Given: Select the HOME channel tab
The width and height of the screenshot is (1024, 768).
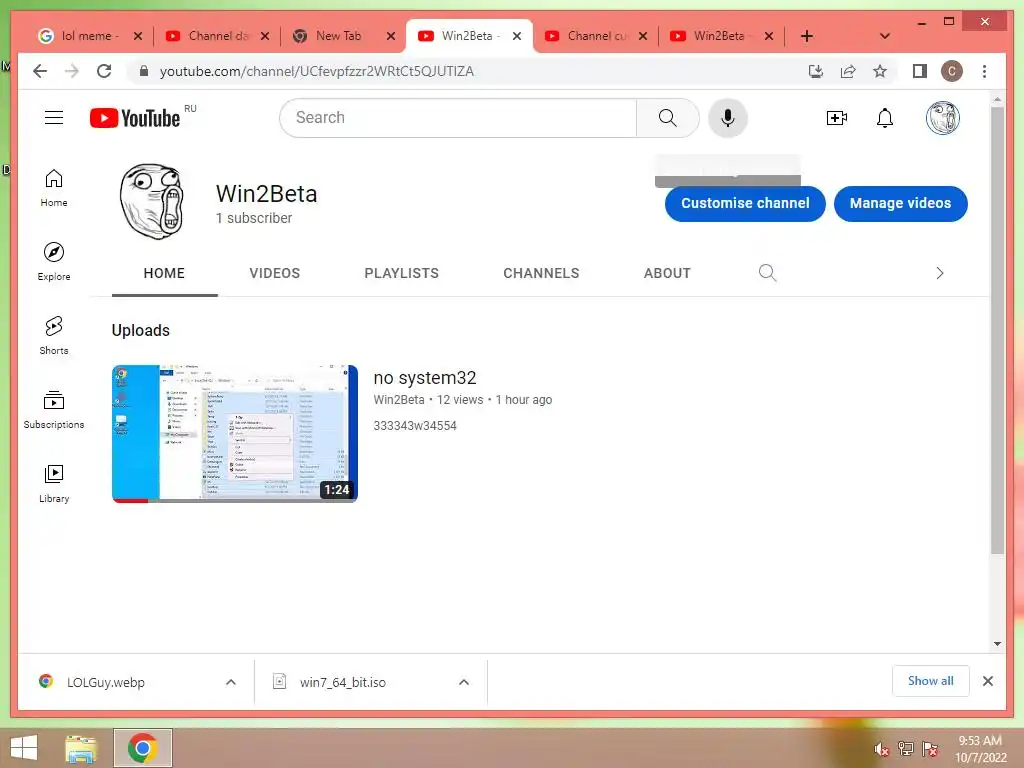Looking at the screenshot, I should (x=164, y=273).
